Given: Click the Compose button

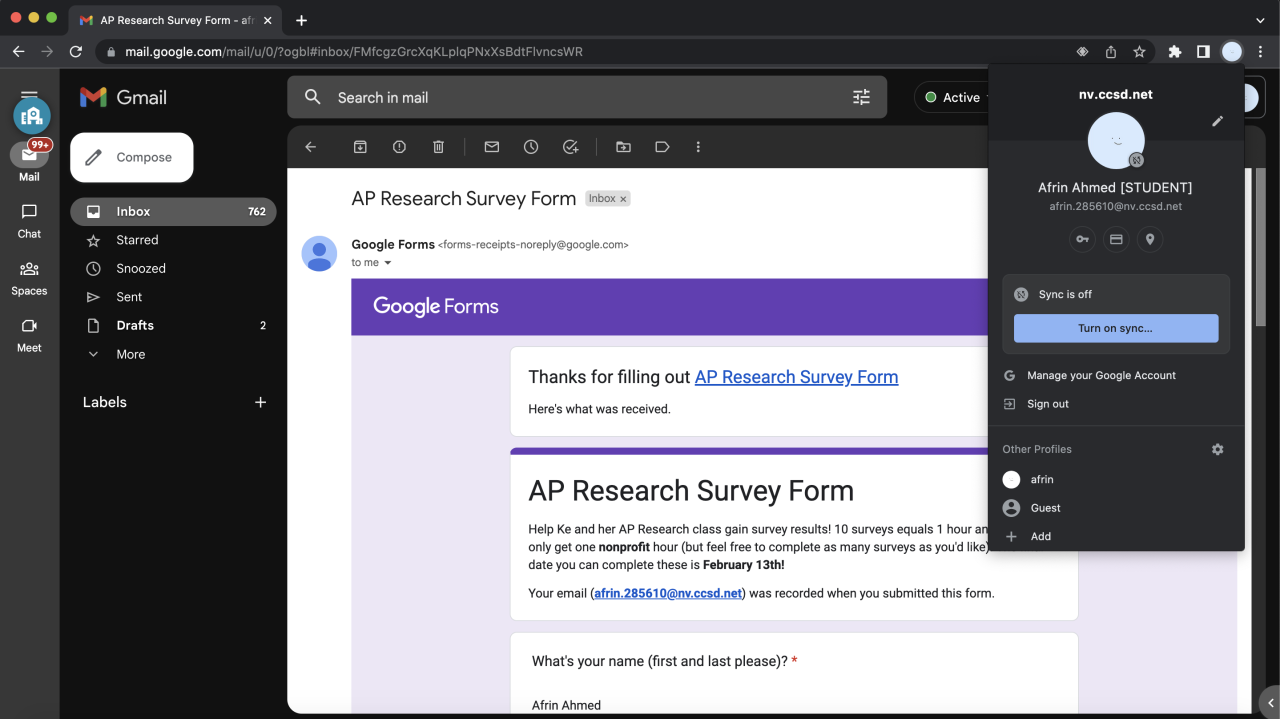Looking at the screenshot, I should pyautogui.click(x=131, y=157).
